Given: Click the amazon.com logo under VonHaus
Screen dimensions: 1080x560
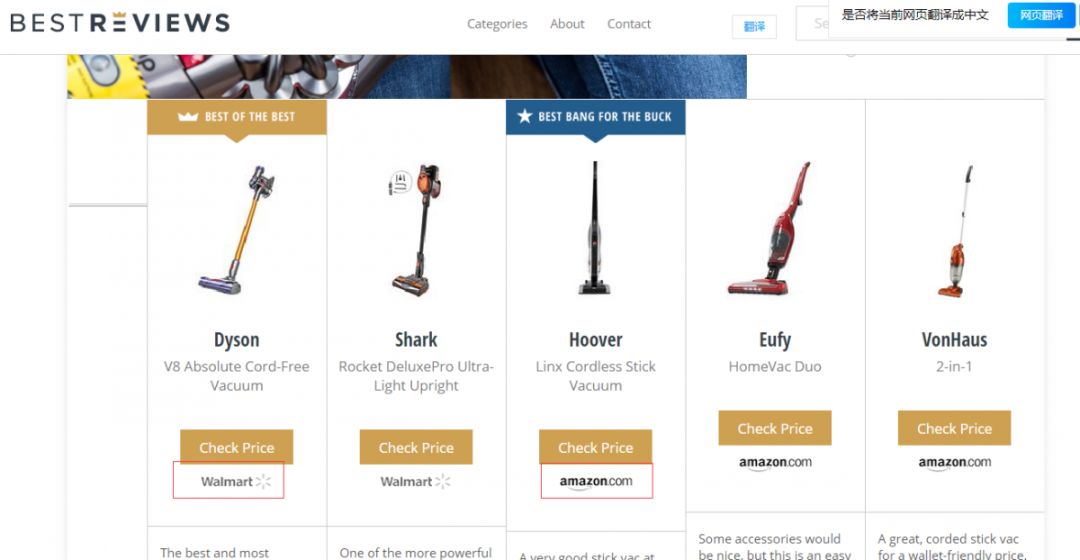Looking at the screenshot, I should 955,462.
